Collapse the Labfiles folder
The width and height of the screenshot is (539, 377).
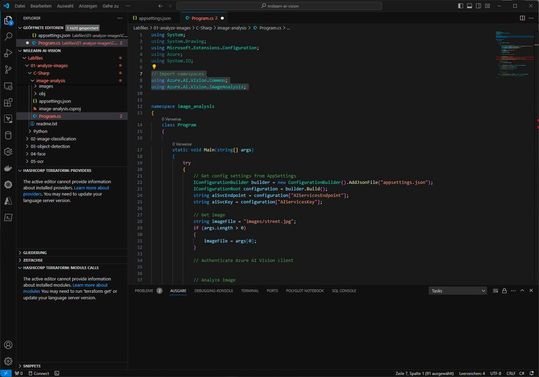click(35, 58)
